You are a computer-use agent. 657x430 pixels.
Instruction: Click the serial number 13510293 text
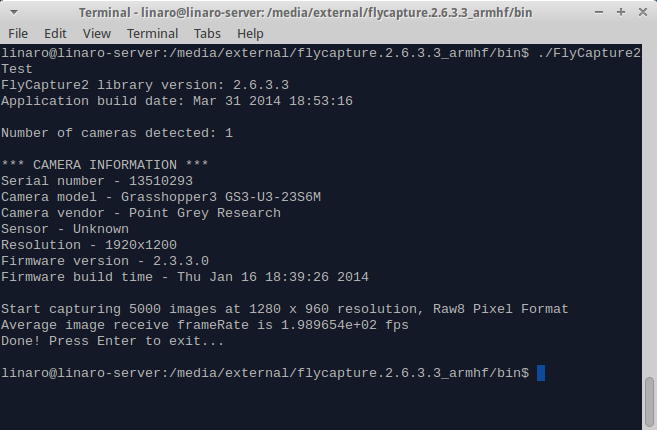[161, 181]
